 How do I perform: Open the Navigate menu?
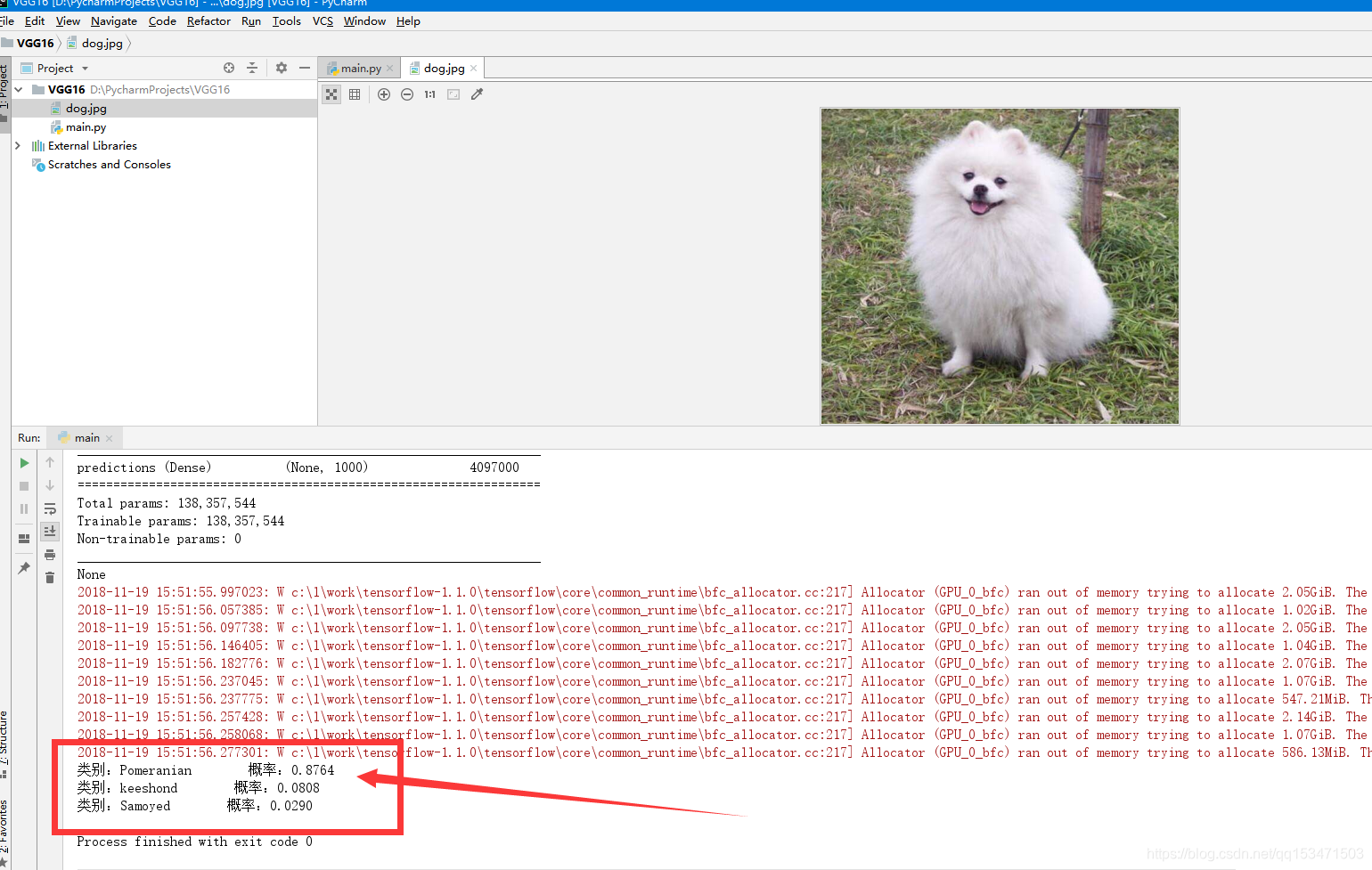coord(114,21)
